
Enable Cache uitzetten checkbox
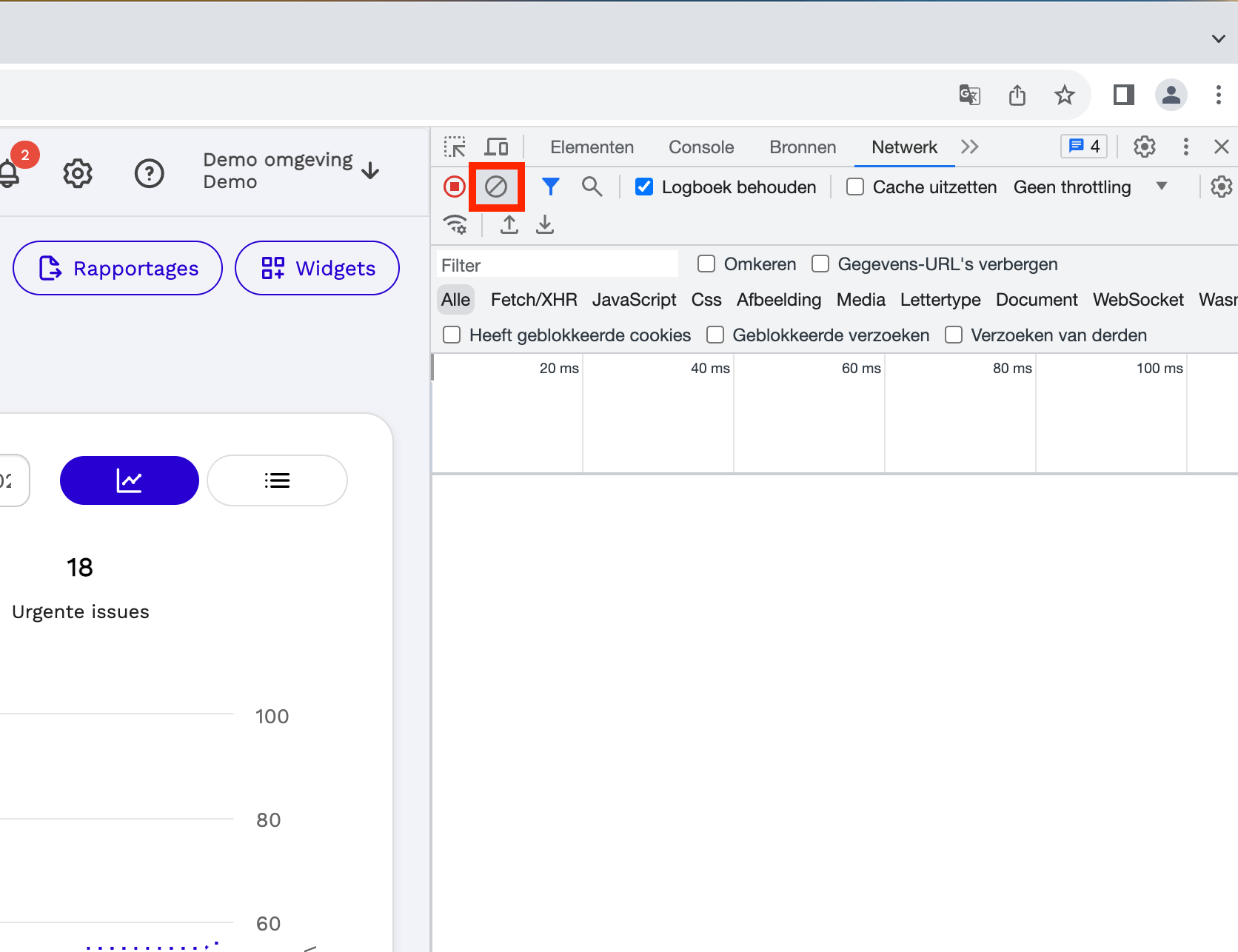[855, 187]
